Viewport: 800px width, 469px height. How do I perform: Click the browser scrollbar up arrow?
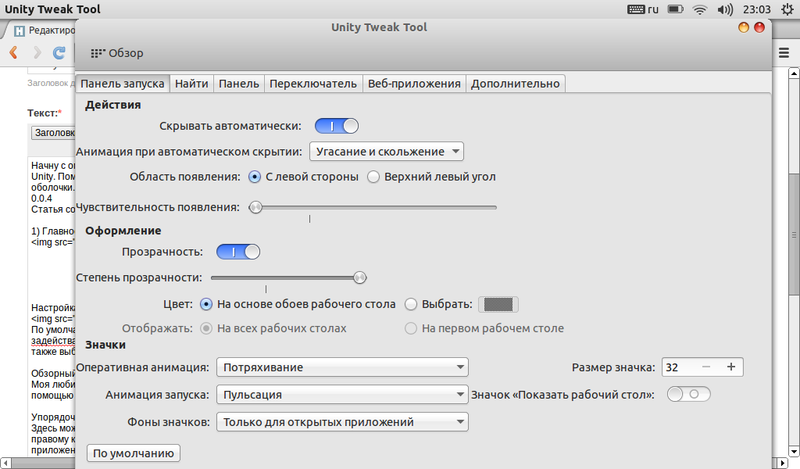tap(794, 73)
